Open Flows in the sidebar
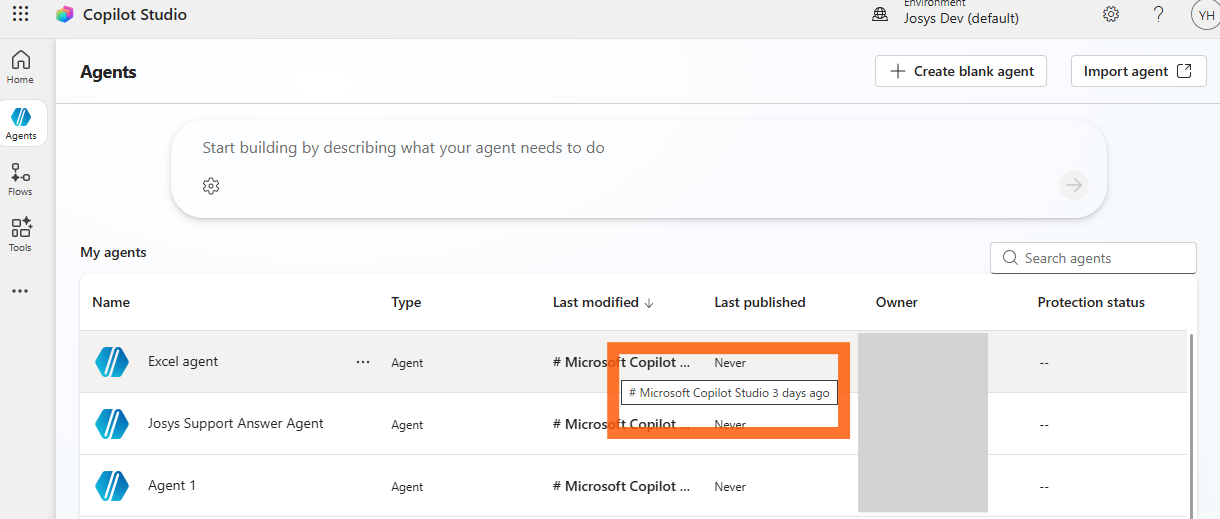 pyautogui.click(x=21, y=179)
